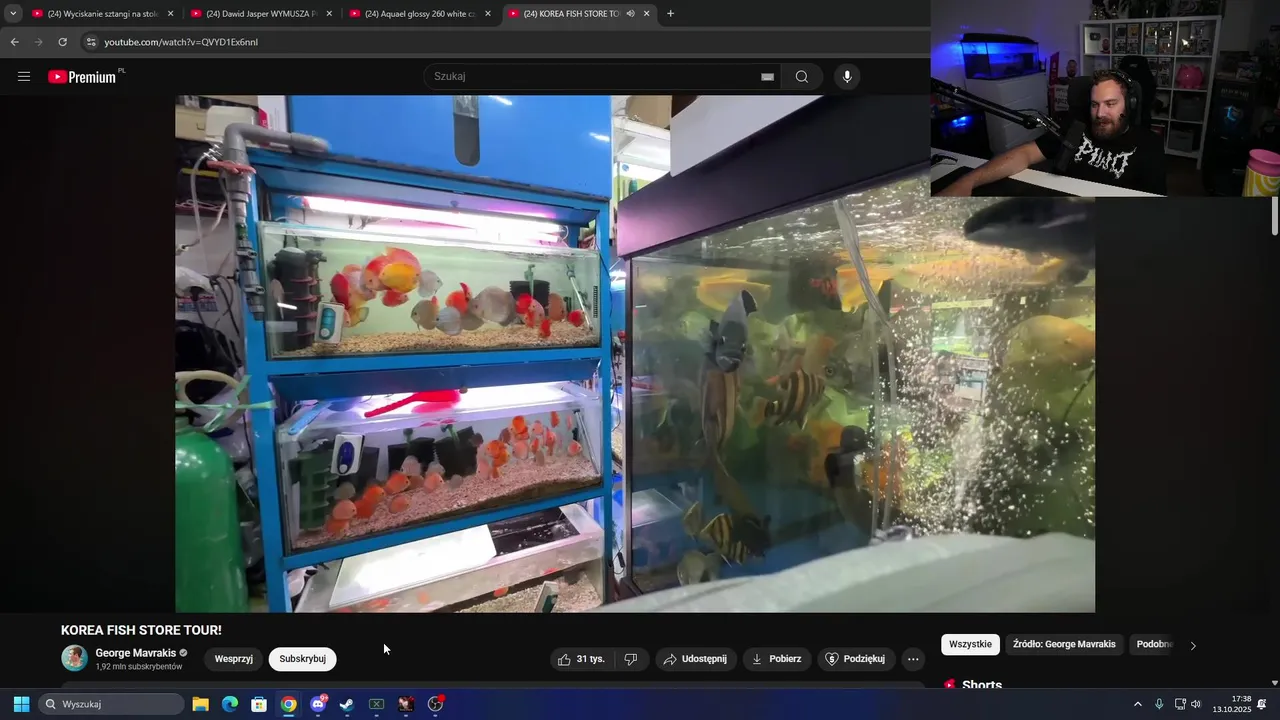Like the video with thumbs-up
1280x720 pixels.
[581, 659]
